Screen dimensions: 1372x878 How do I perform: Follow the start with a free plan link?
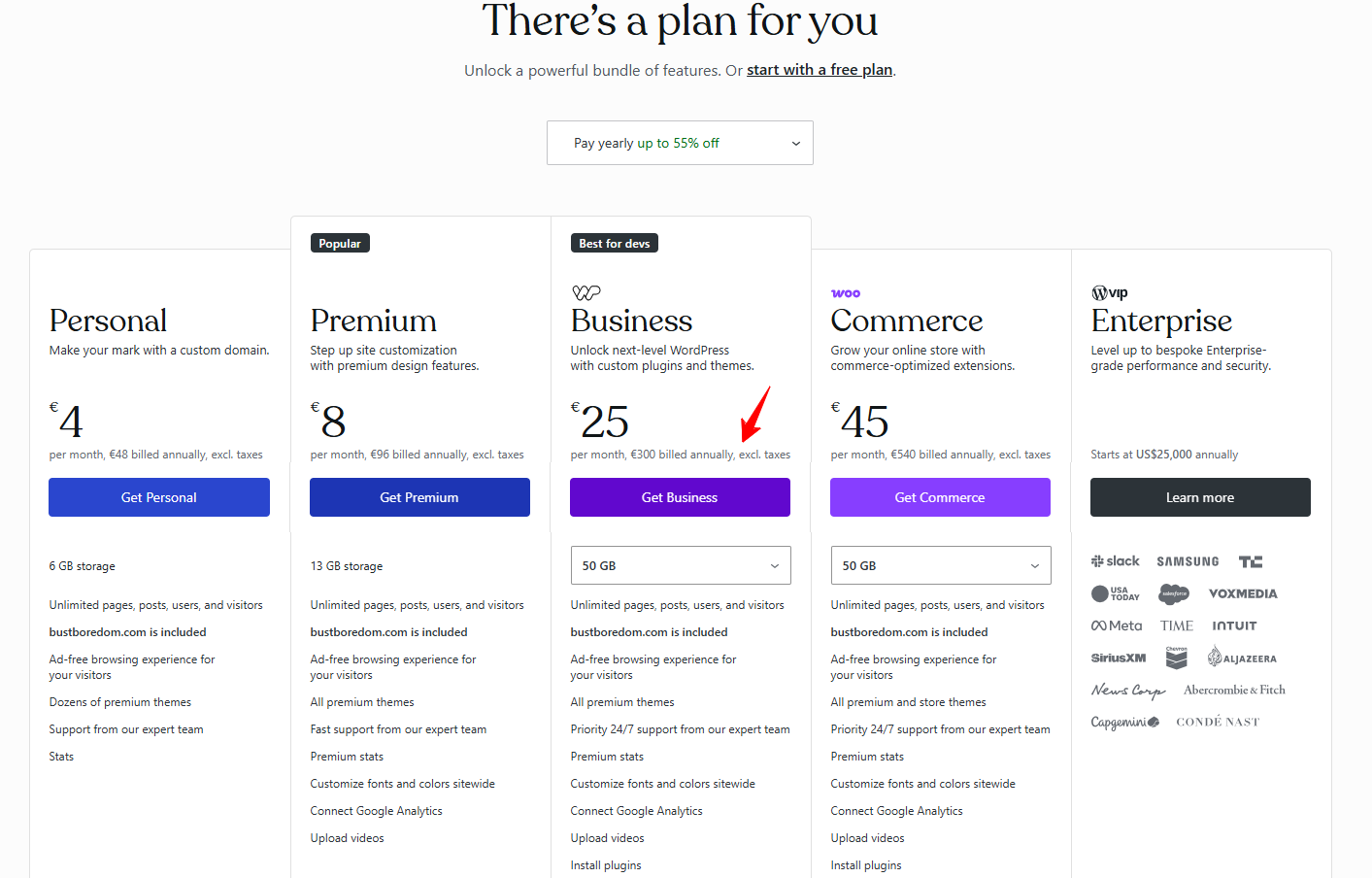(820, 70)
